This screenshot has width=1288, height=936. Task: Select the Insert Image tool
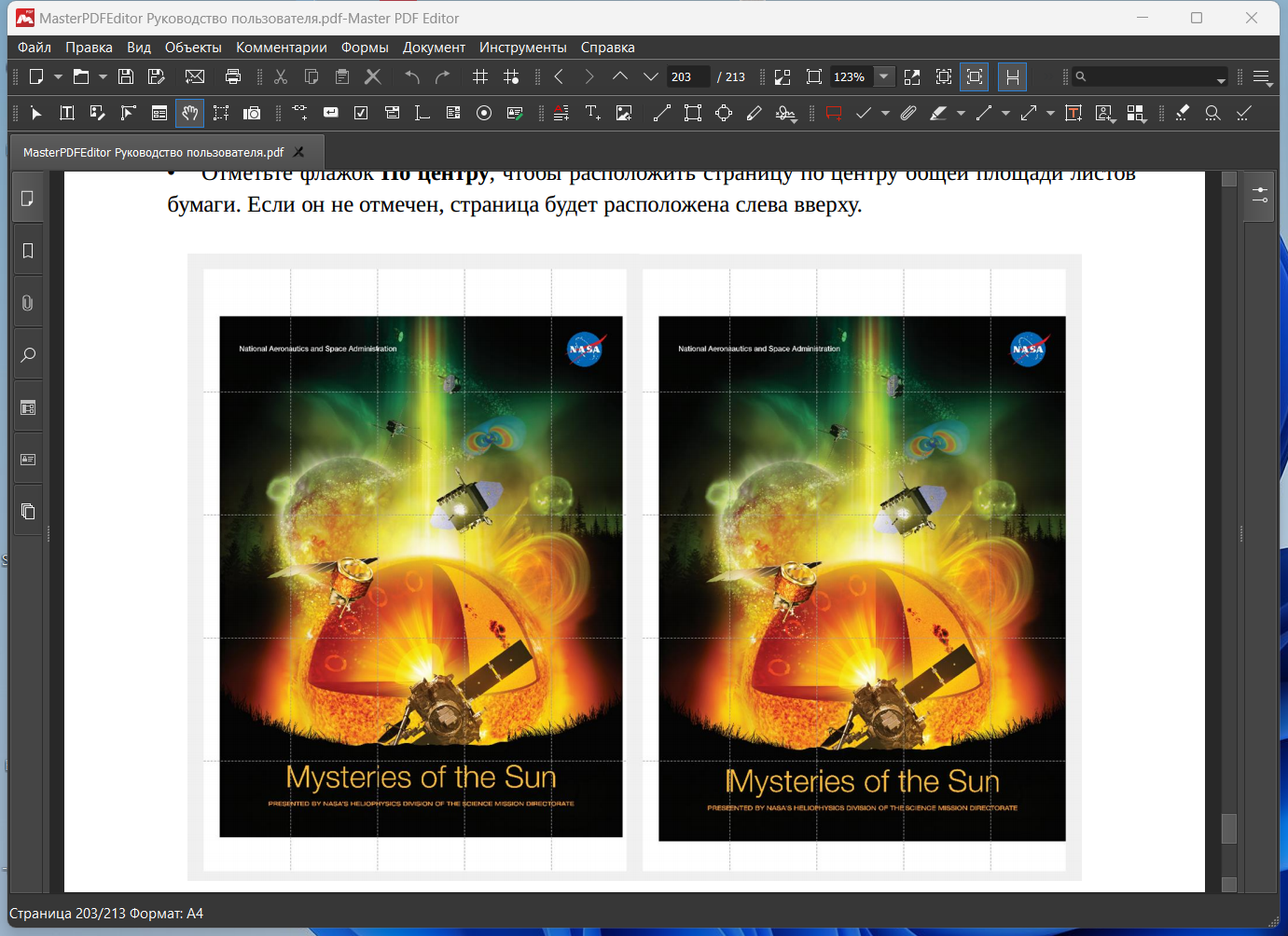(x=624, y=113)
